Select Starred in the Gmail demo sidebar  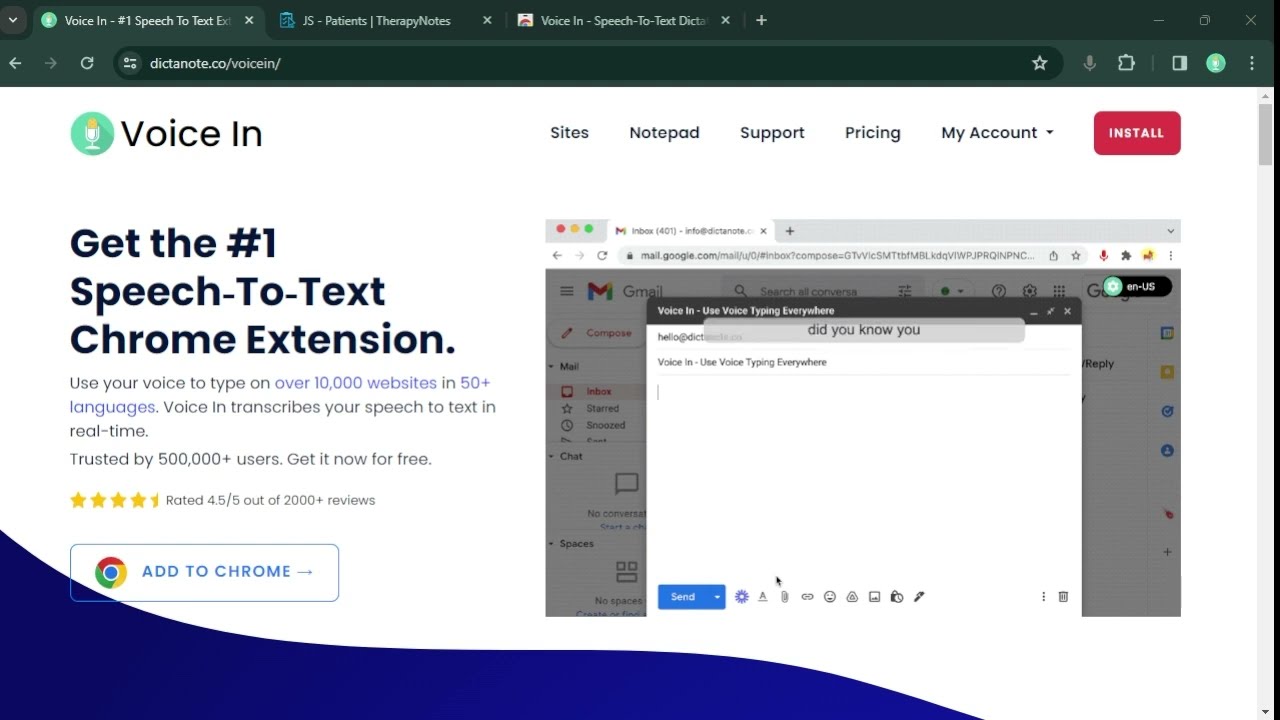pyautogui.click(x=602, y=408)
